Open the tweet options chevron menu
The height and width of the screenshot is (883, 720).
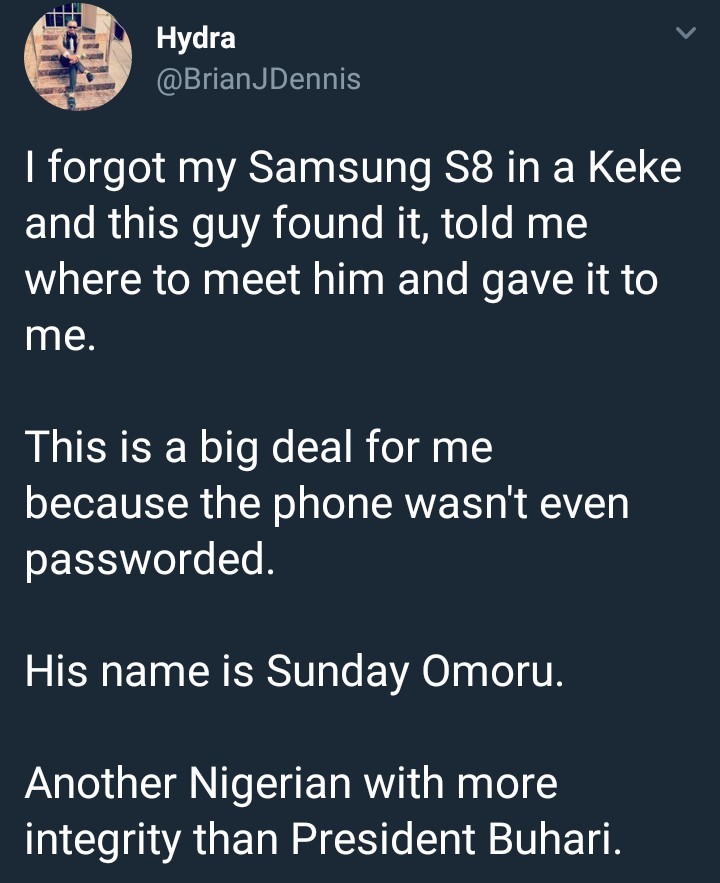click(685, 35)
